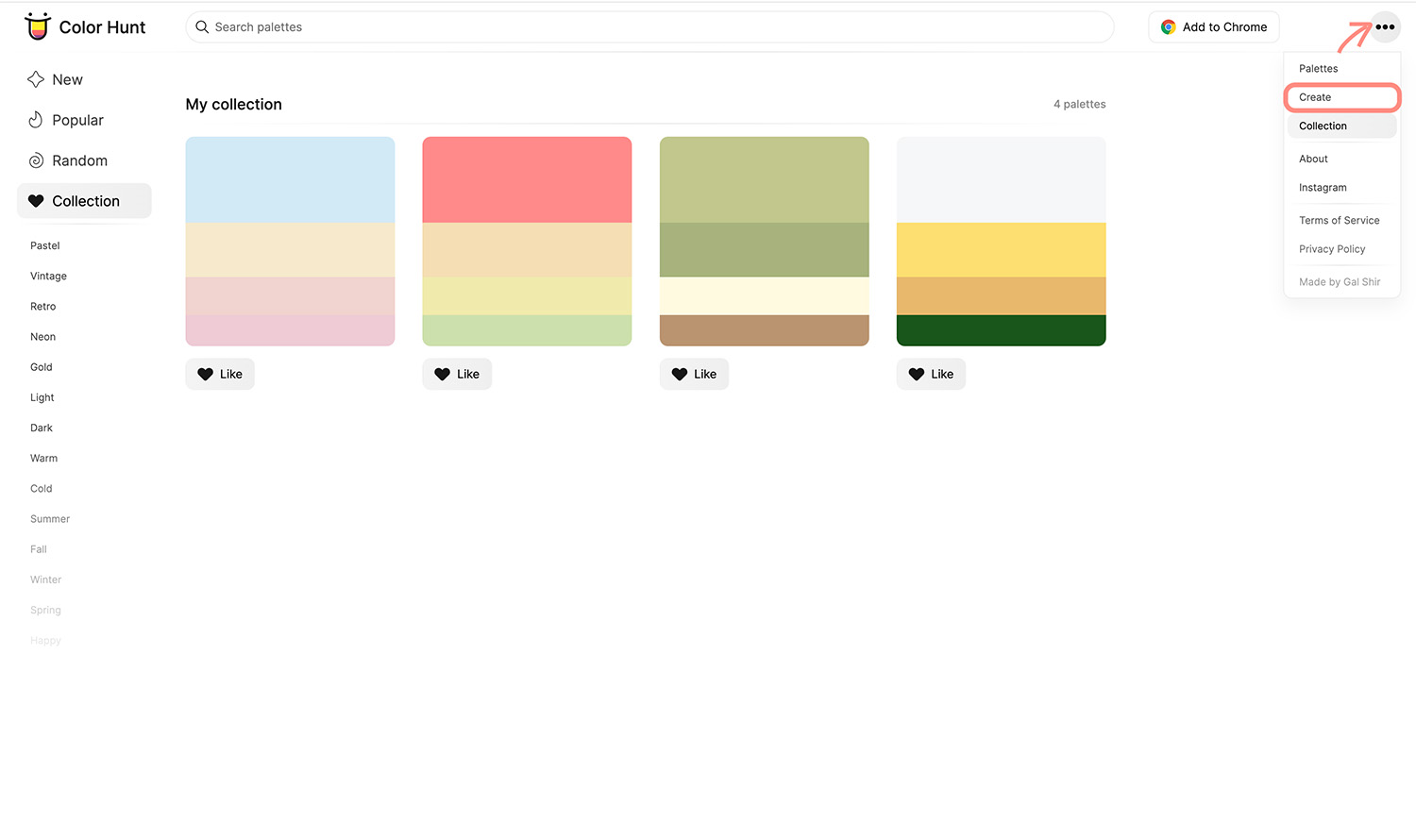The width and height of the screenshot is (1416, 840).
Task: Select the Dark tag
Action: point(42,428)
